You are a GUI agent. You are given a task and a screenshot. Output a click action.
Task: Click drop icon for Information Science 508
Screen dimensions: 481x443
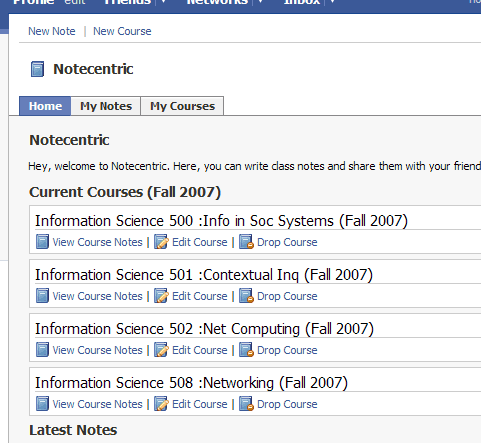coord(246,404)
